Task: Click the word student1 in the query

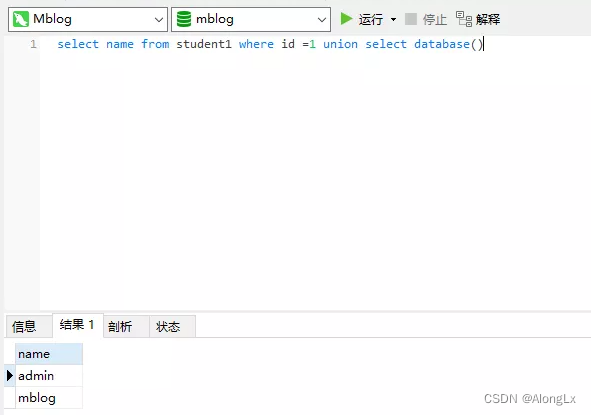Action: [204, 44]
